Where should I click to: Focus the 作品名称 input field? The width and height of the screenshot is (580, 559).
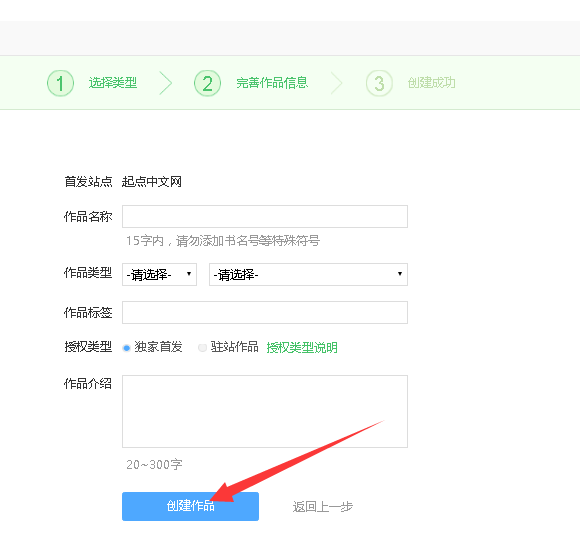265,216
